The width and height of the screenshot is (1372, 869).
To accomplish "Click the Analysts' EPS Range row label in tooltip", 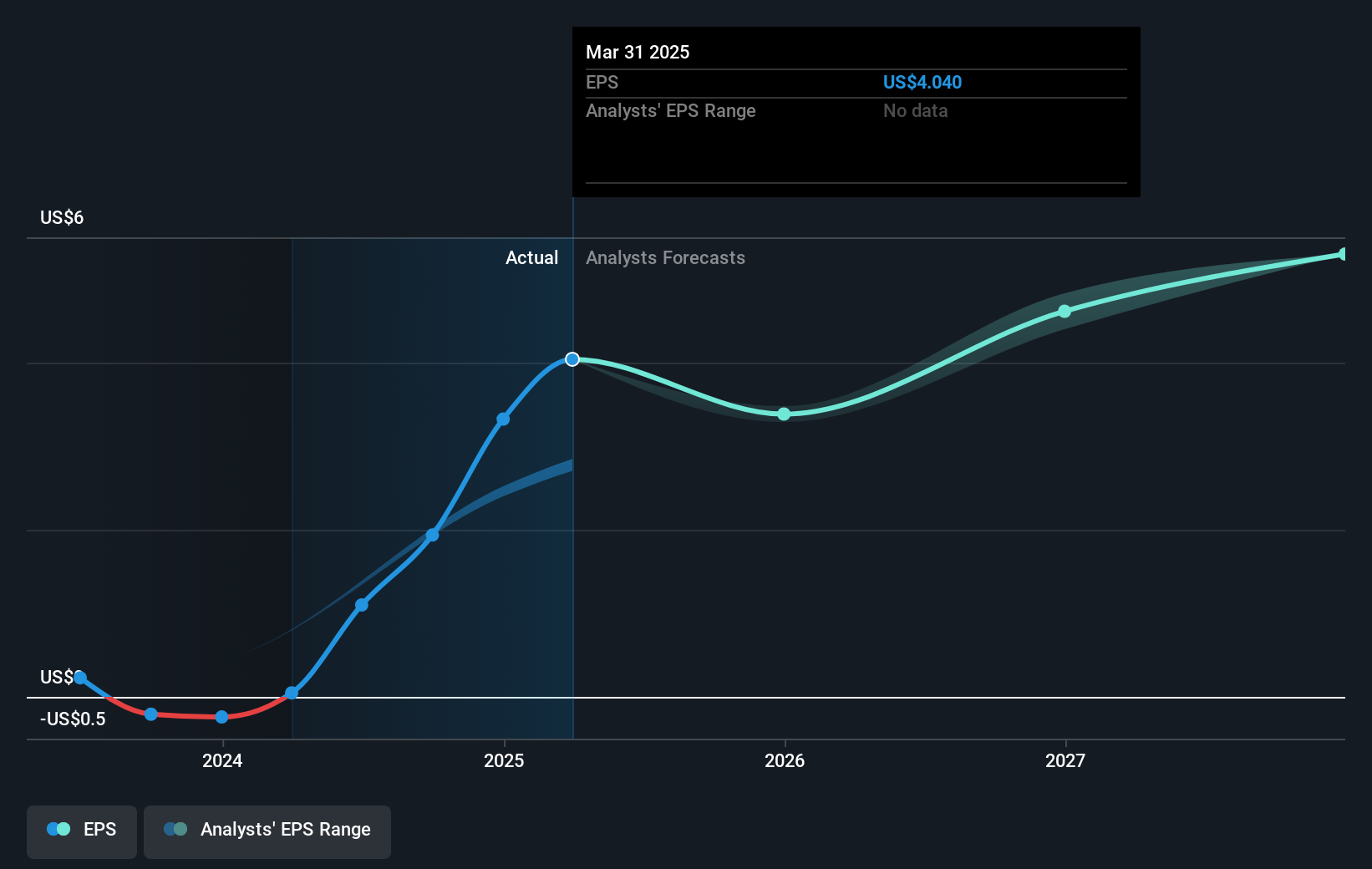I will click(x=671, y=111).
